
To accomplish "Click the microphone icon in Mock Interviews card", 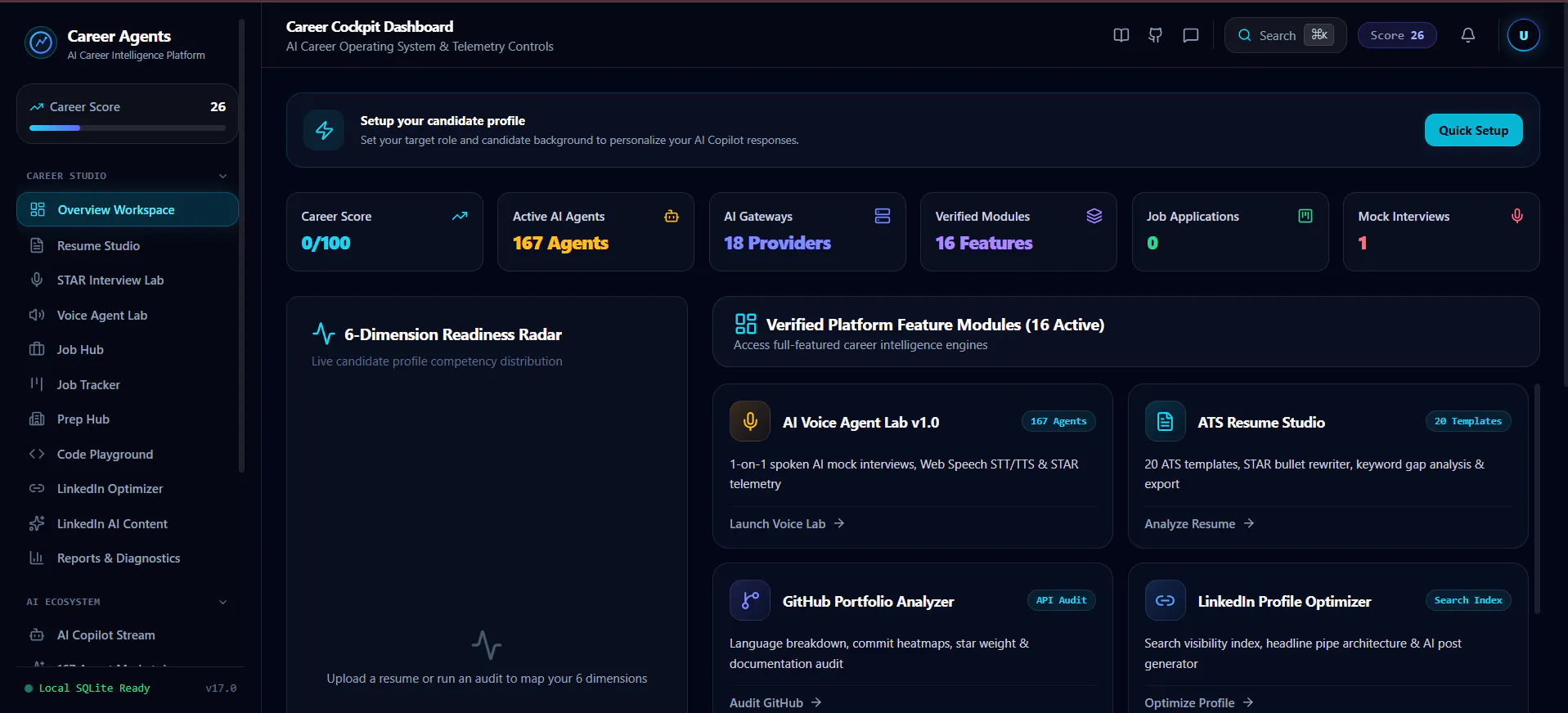I will (1517, 216).
